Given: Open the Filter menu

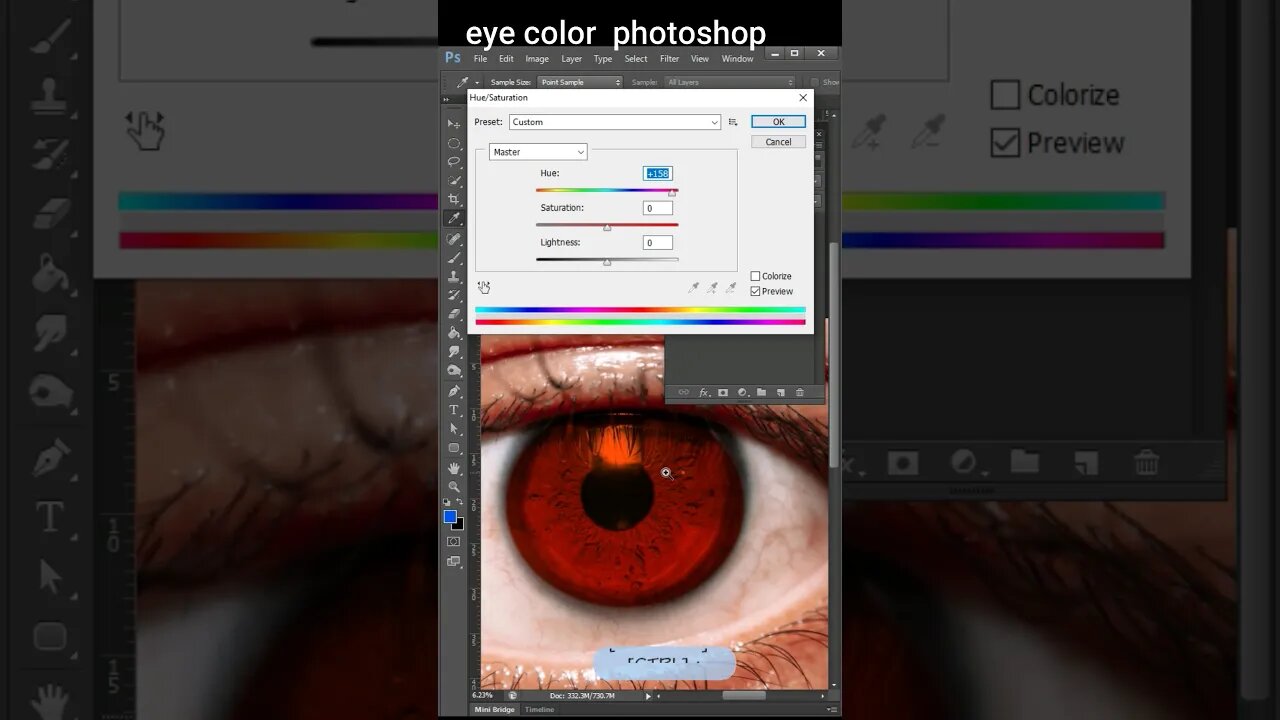Looking at the screenshot, I should coord(669,59).
